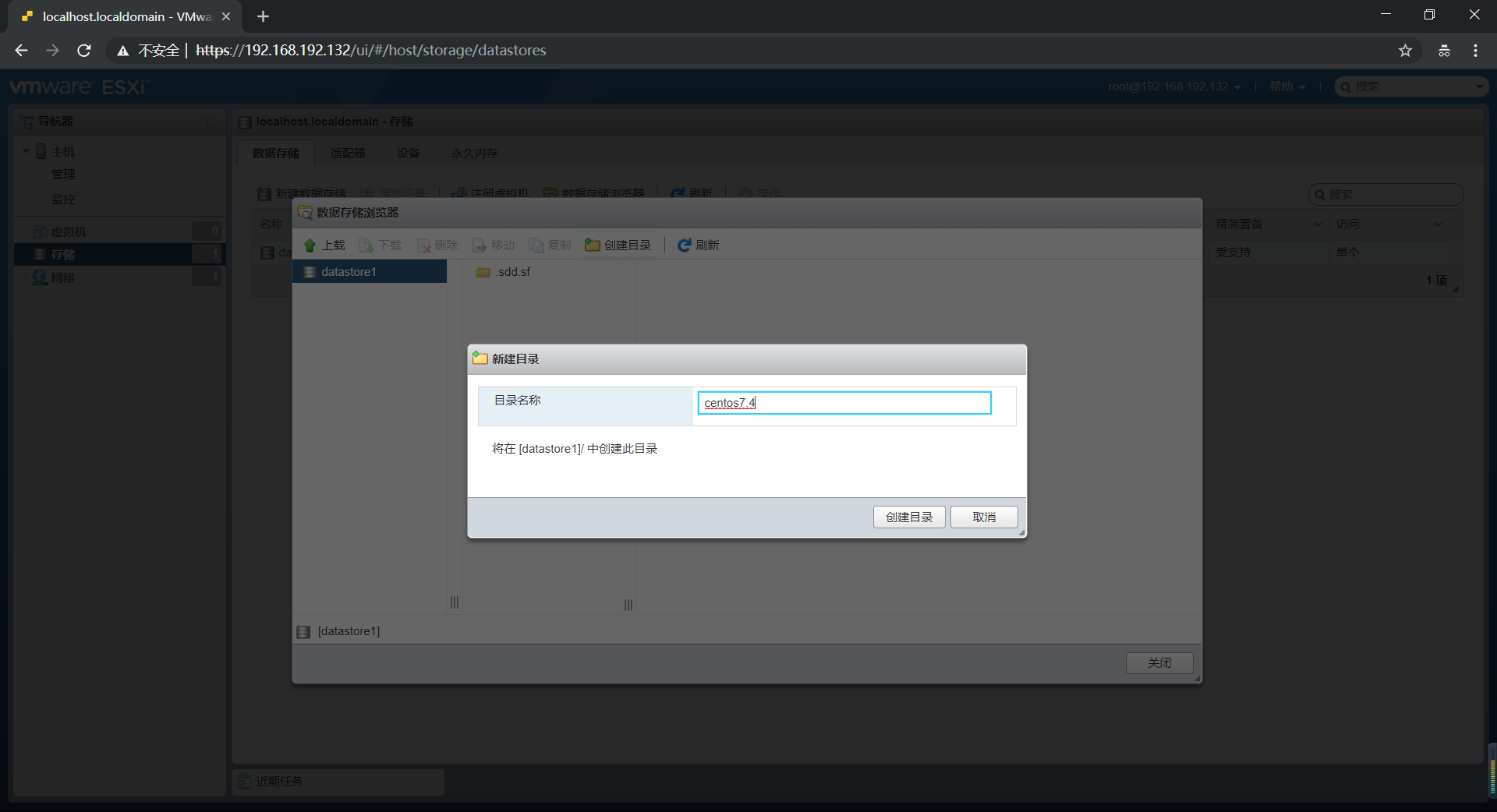
Task: Click 新建数据存储 icon in storage toolbar
Action: click(264, 193)
